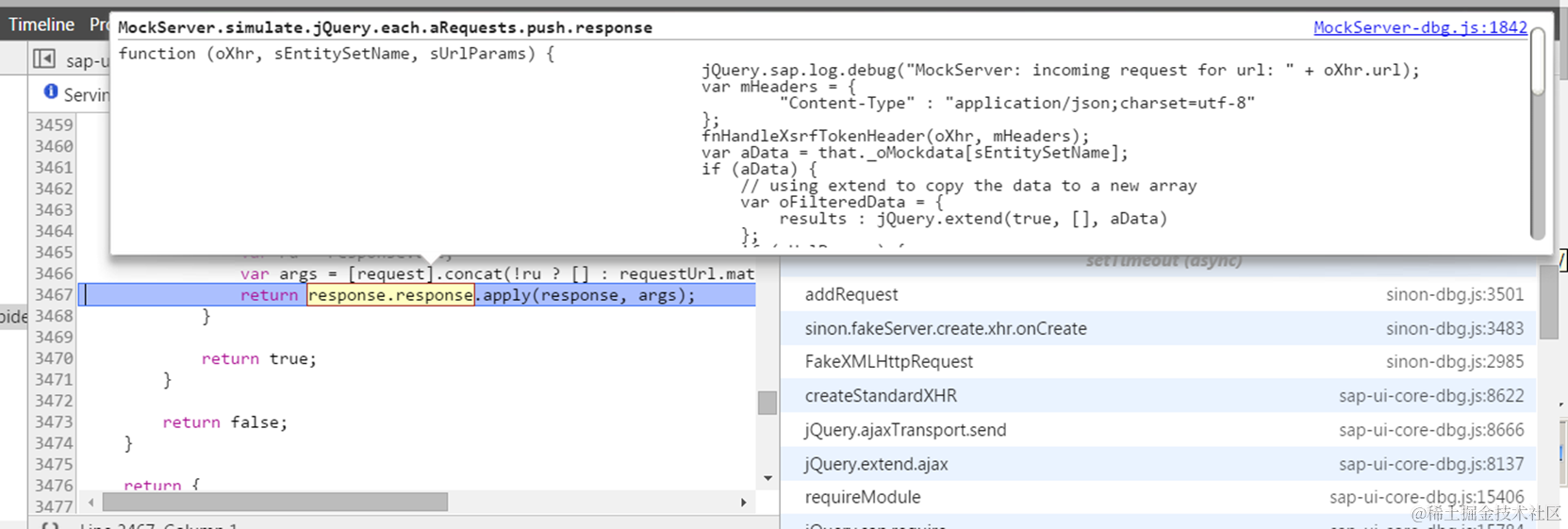Click the 'var args' code line
The image size is (1568, 529).
[497, 273]
